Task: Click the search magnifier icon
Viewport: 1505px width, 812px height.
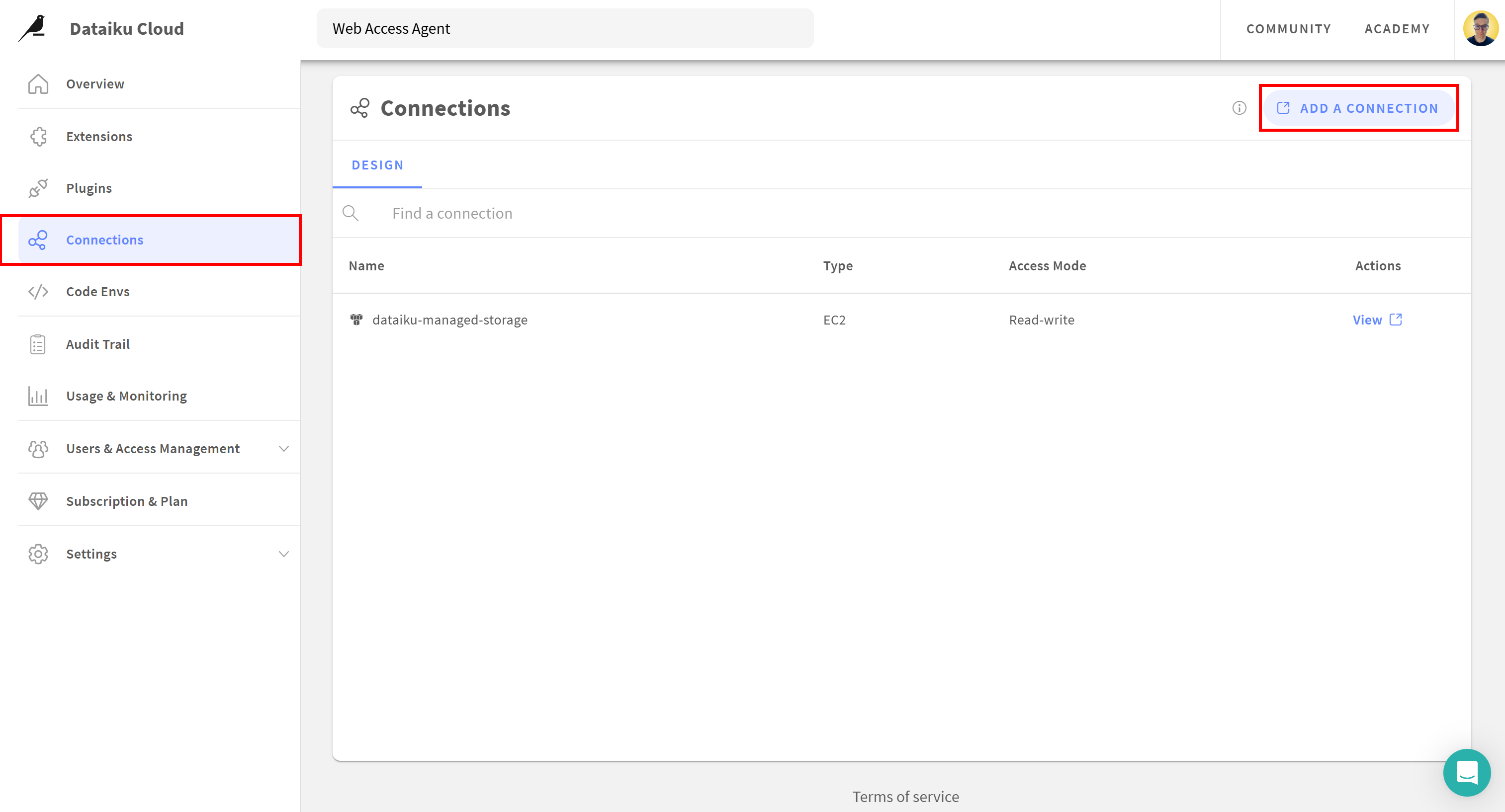Action: pos(351,213)
